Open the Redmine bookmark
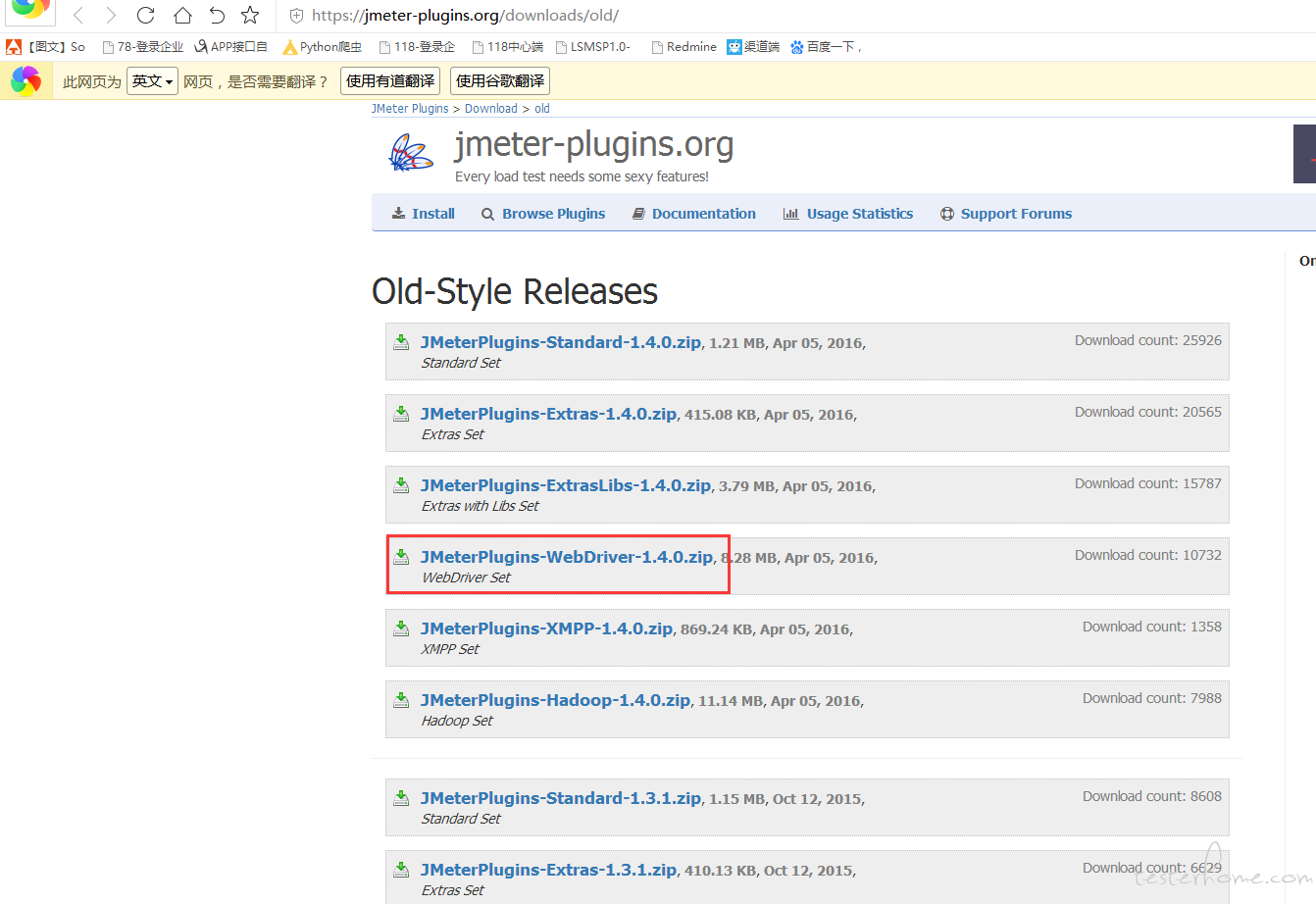 pos(684,46)
